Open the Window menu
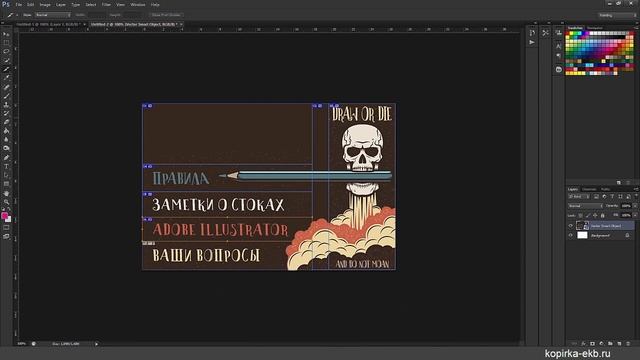640x360 pixels. click(138, 4)
